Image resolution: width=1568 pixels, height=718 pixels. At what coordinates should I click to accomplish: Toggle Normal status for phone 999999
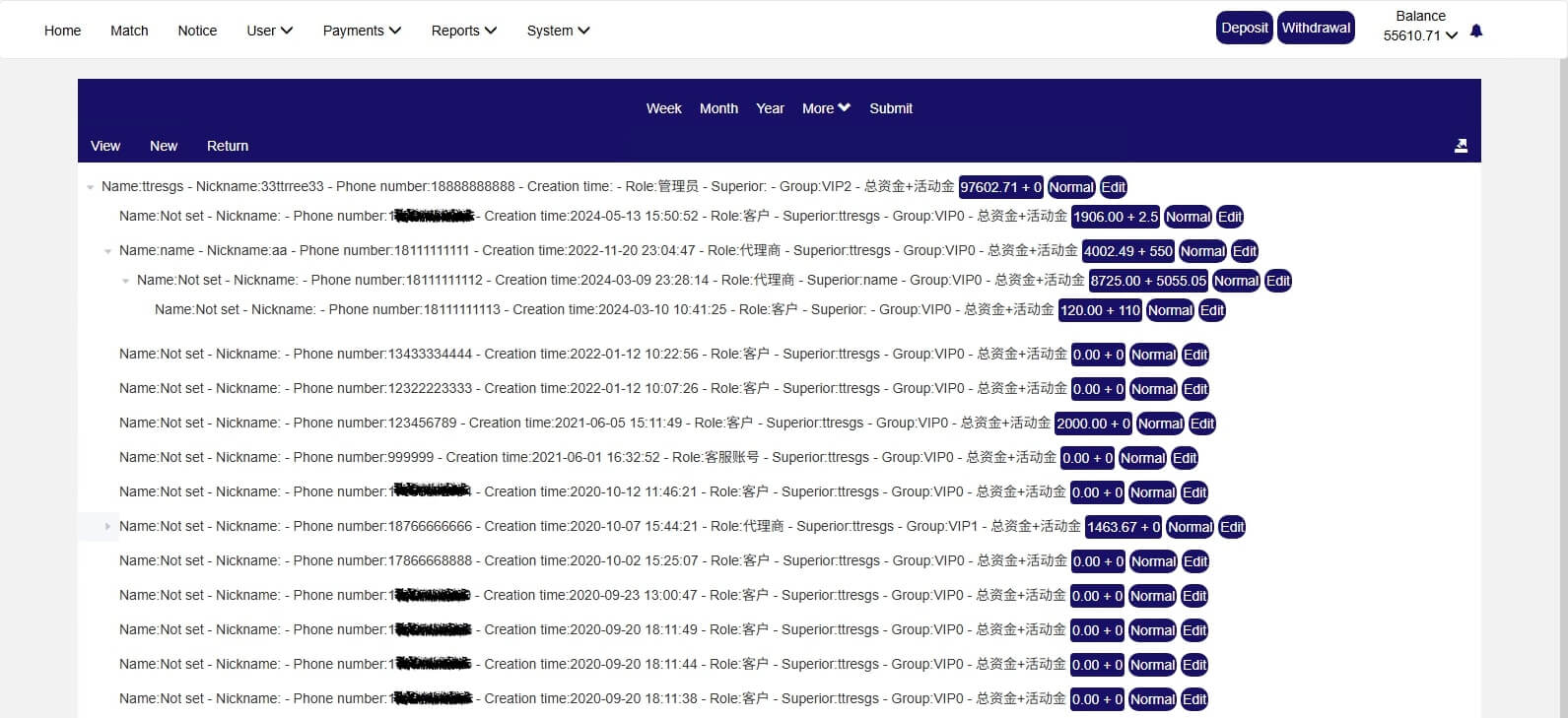coord(1142,458)
